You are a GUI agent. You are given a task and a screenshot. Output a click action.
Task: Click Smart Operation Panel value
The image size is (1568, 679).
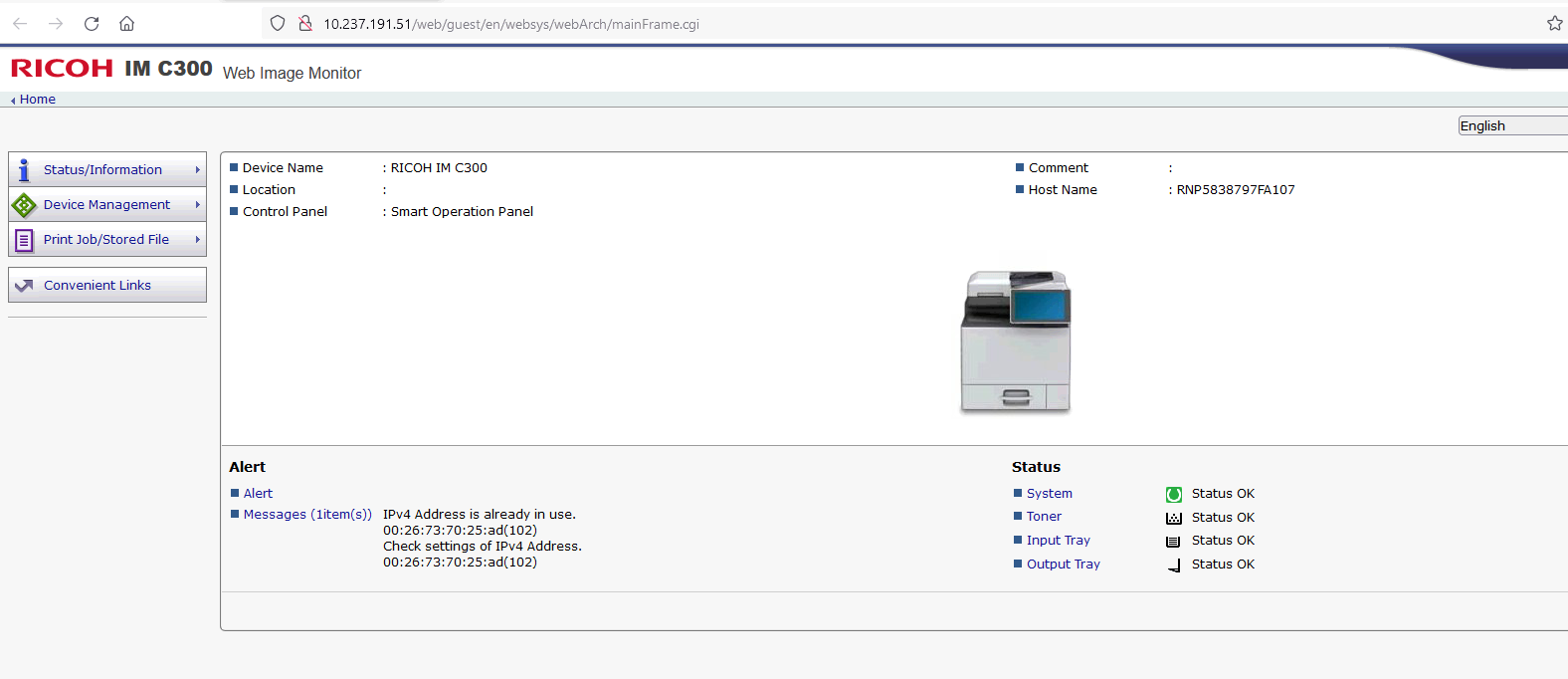462,212
